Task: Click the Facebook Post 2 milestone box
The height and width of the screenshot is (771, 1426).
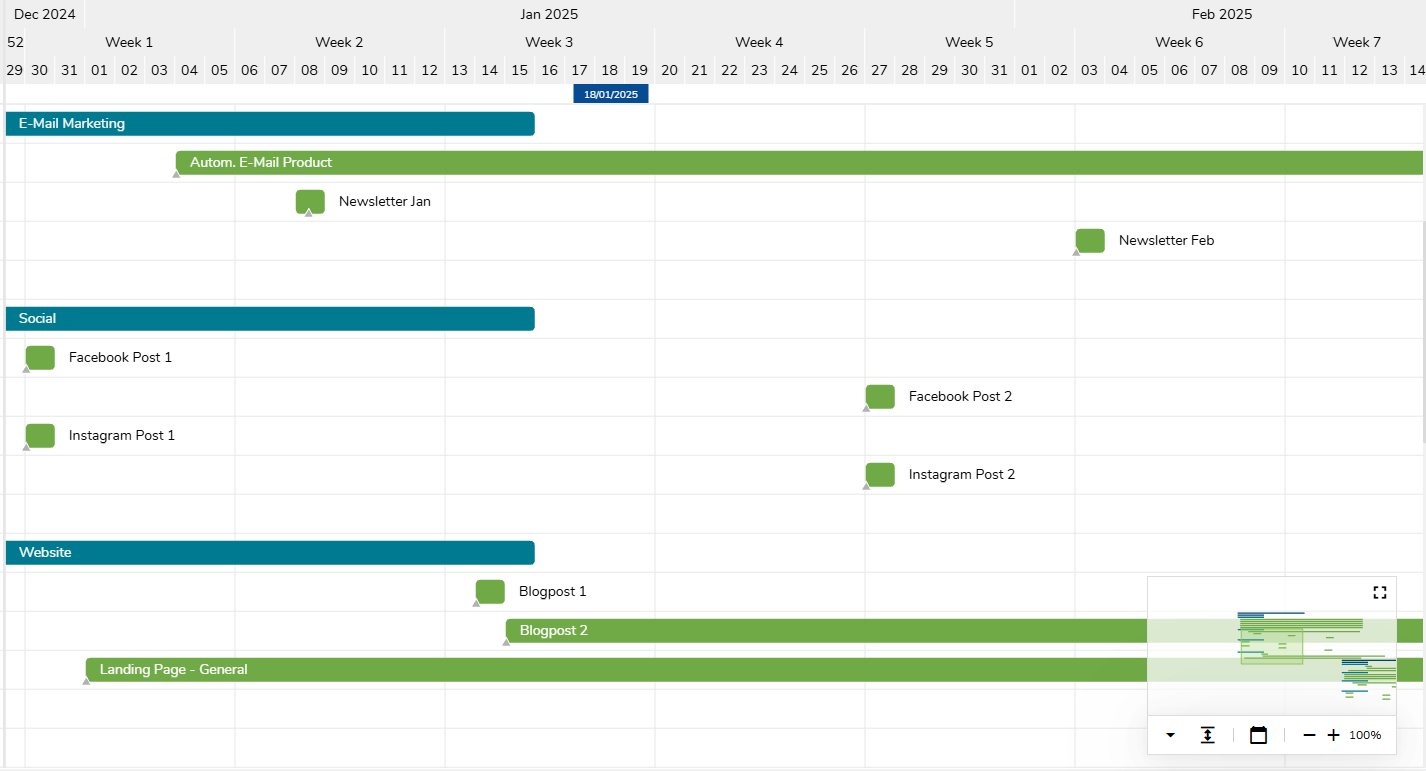Action: [880, 397]
